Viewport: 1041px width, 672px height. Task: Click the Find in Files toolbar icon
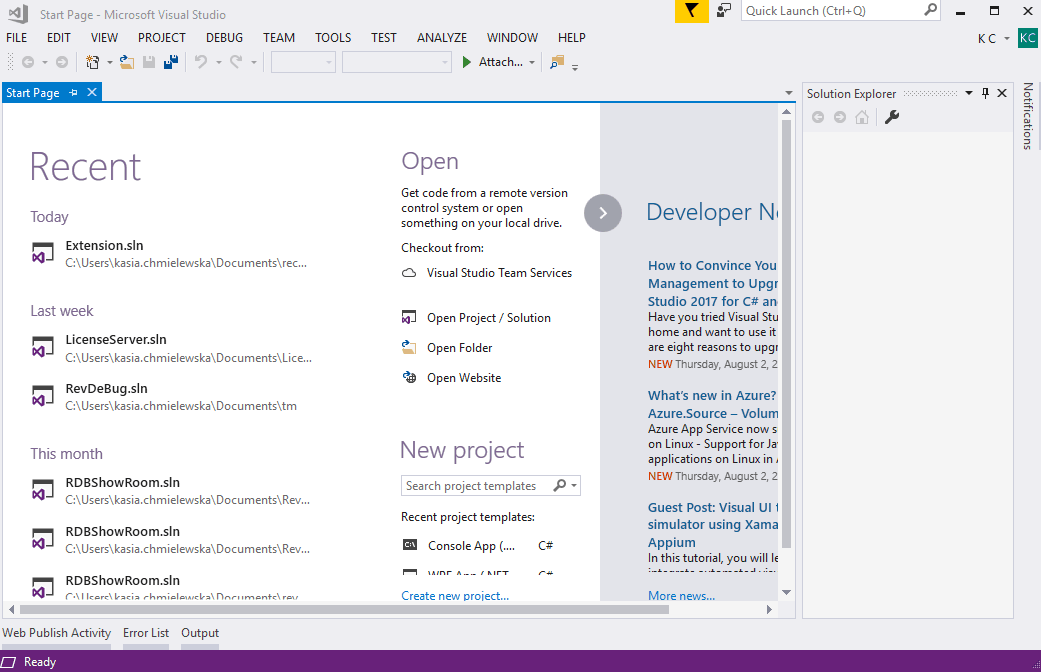click(x=557, y=62)
